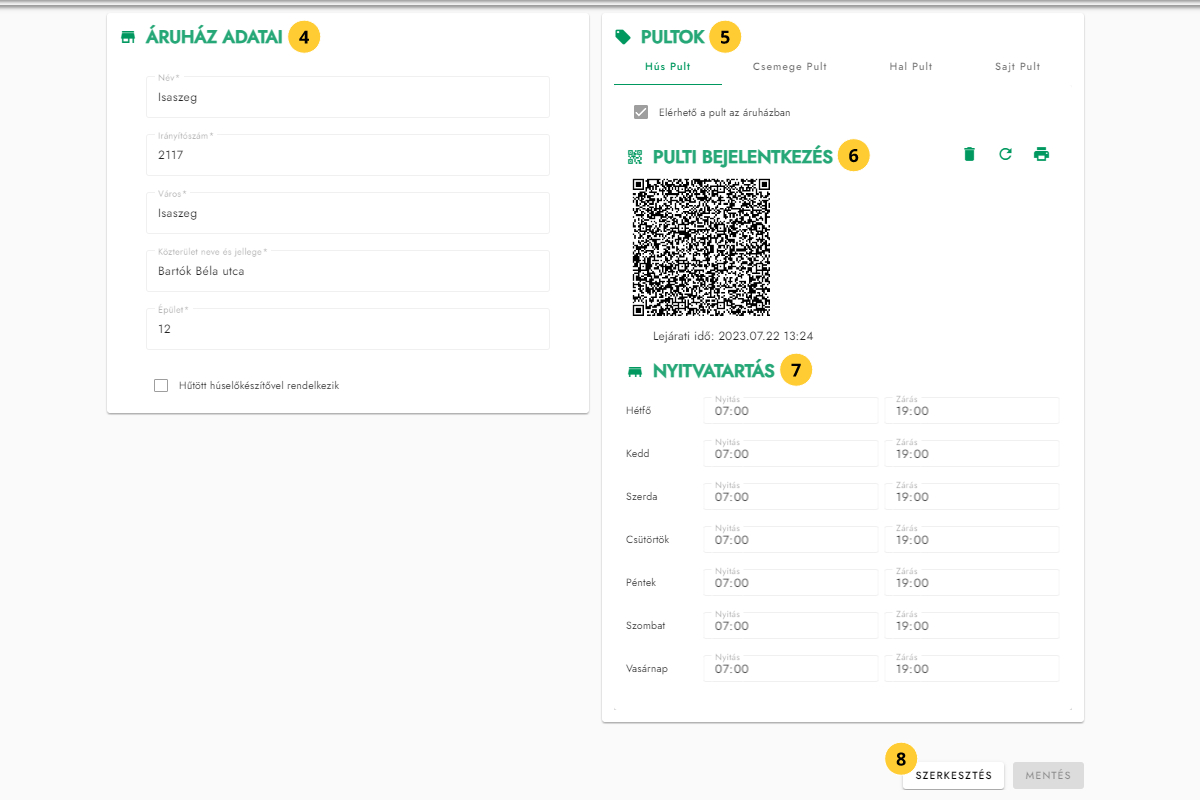Click the Vasárnap Zárás time field

pyautogui.click(x=972, y=669)
